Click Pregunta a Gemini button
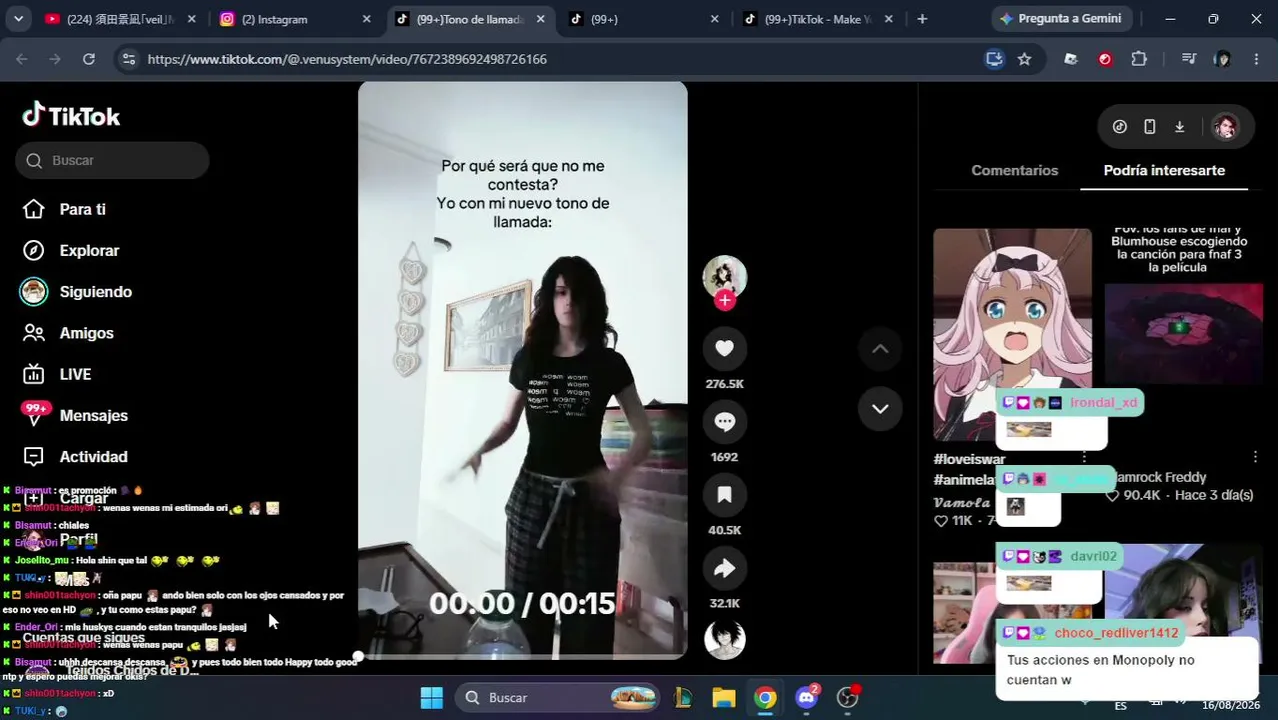 click(x=1061, y=19)
